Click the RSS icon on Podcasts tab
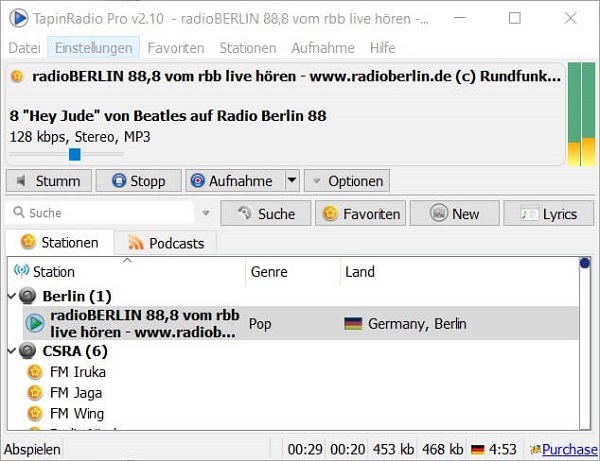The image size is (600, 461). tap(135, 243)
